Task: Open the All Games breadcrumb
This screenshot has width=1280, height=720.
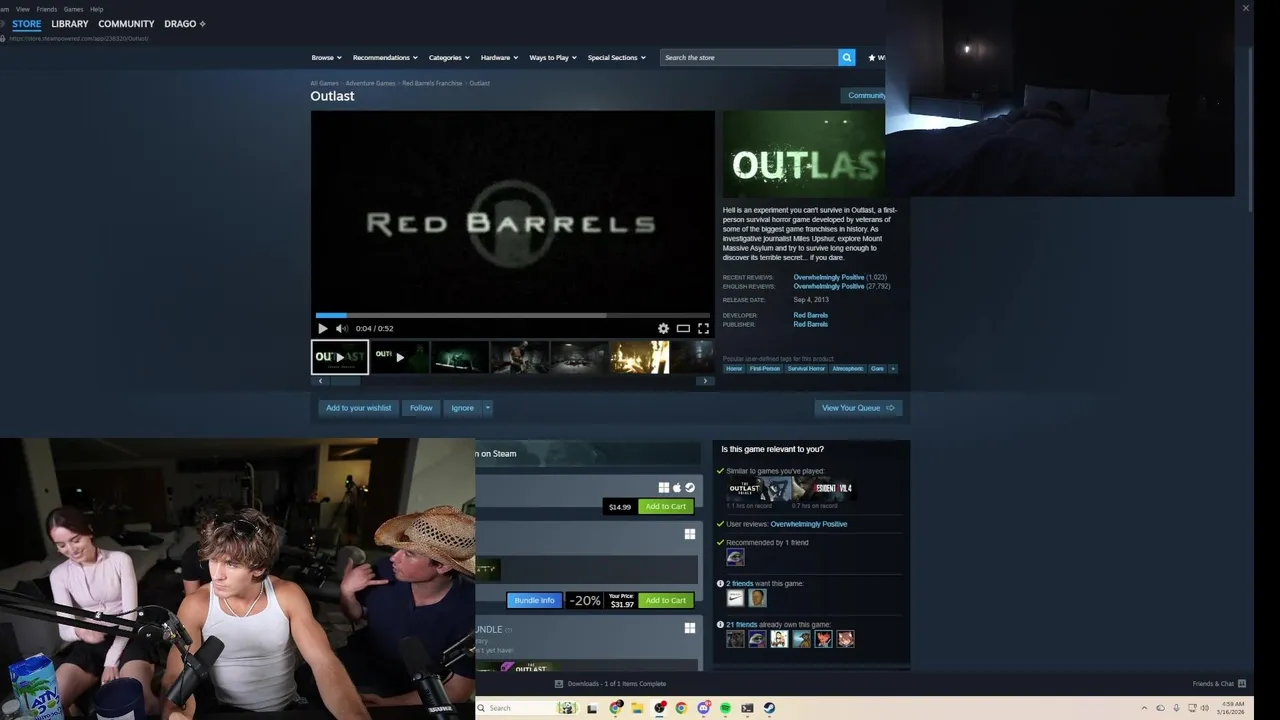Action: [x=324, y=84]
